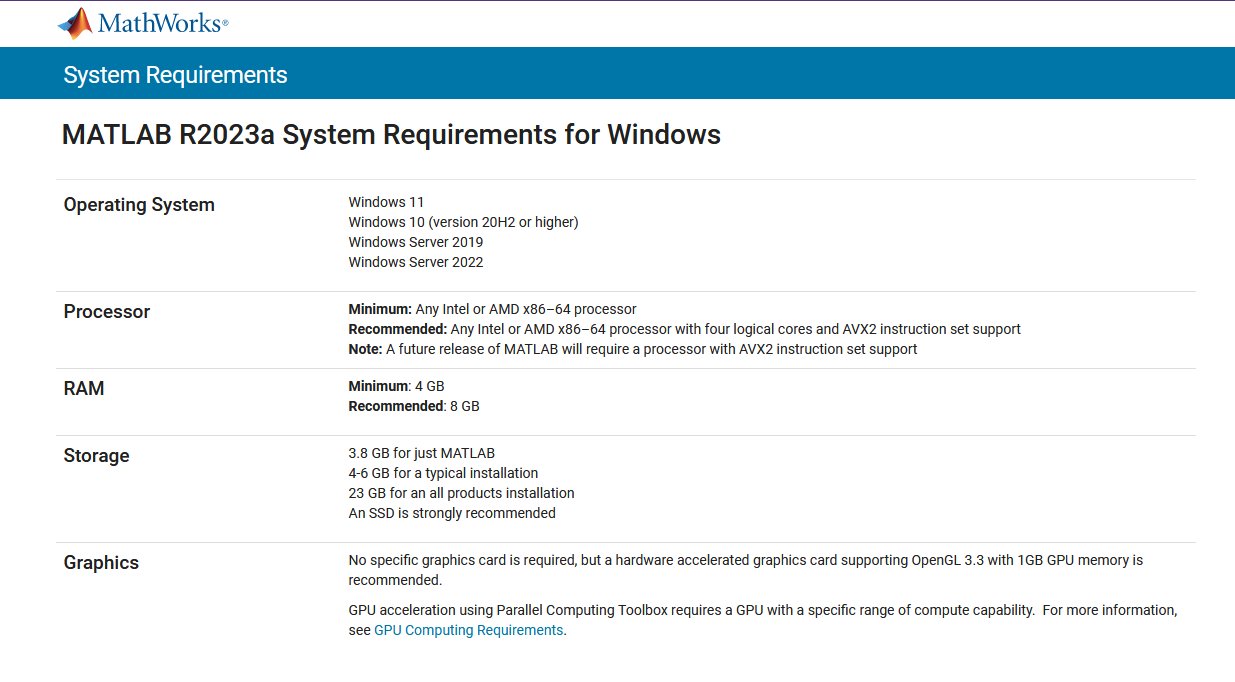Click the Note about future AVX2 requirement
1235x682 pixels.
(x=632, y=349)
